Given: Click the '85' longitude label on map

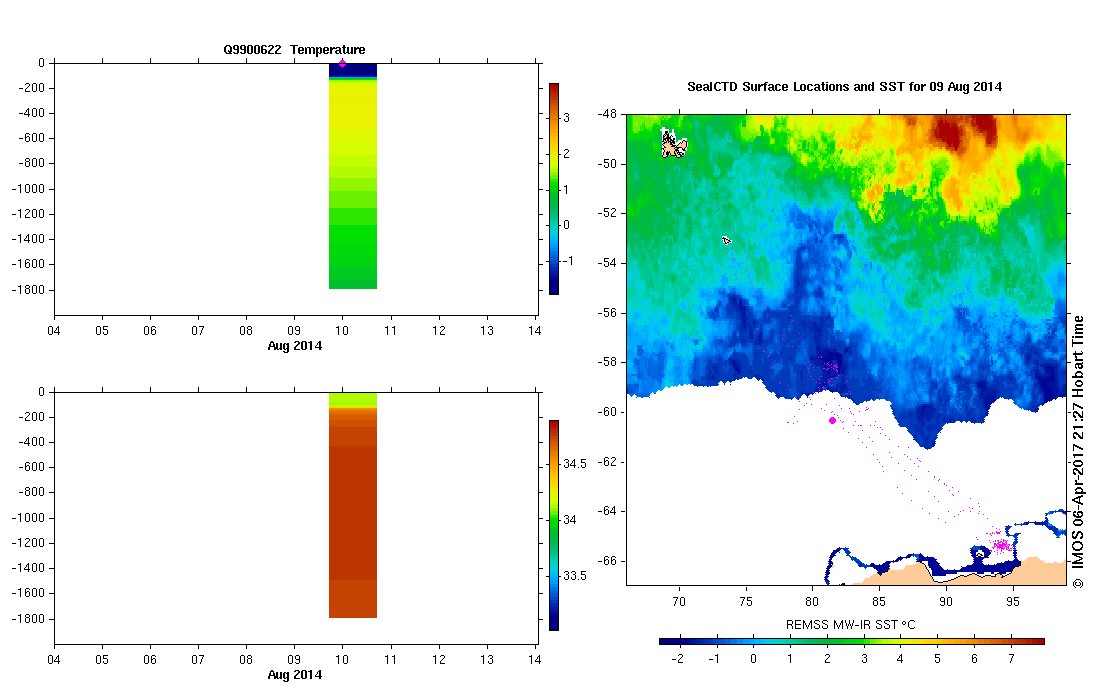Looking at the screenshot, I should coord(879,602).
